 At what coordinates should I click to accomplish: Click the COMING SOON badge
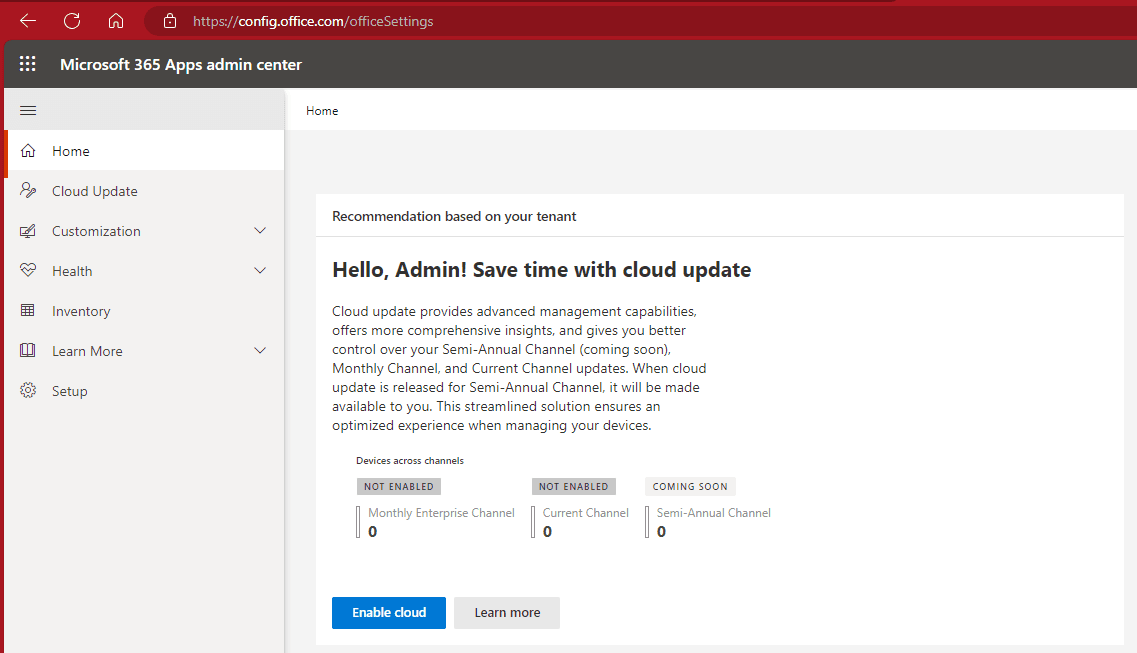coord(690,486)
